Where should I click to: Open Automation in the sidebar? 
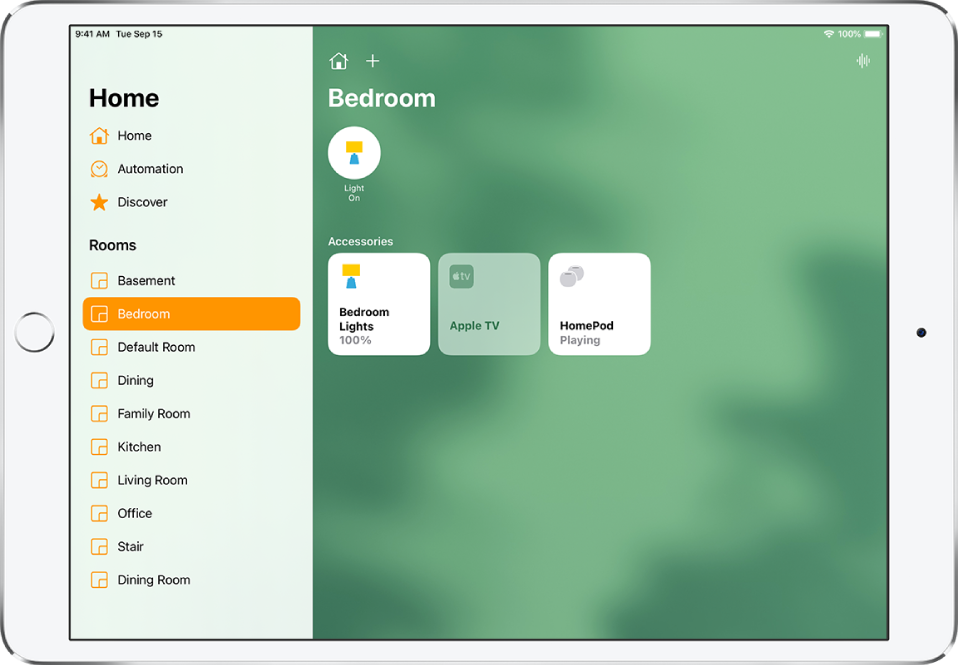click(x=191, y=169)
